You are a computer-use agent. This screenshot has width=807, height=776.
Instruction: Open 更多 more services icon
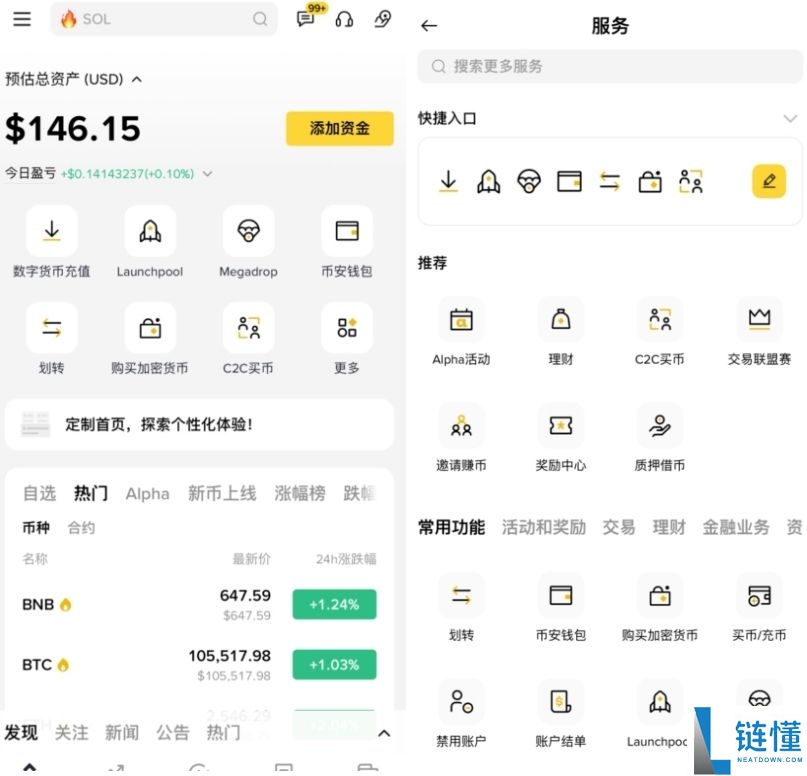(347, 327)
